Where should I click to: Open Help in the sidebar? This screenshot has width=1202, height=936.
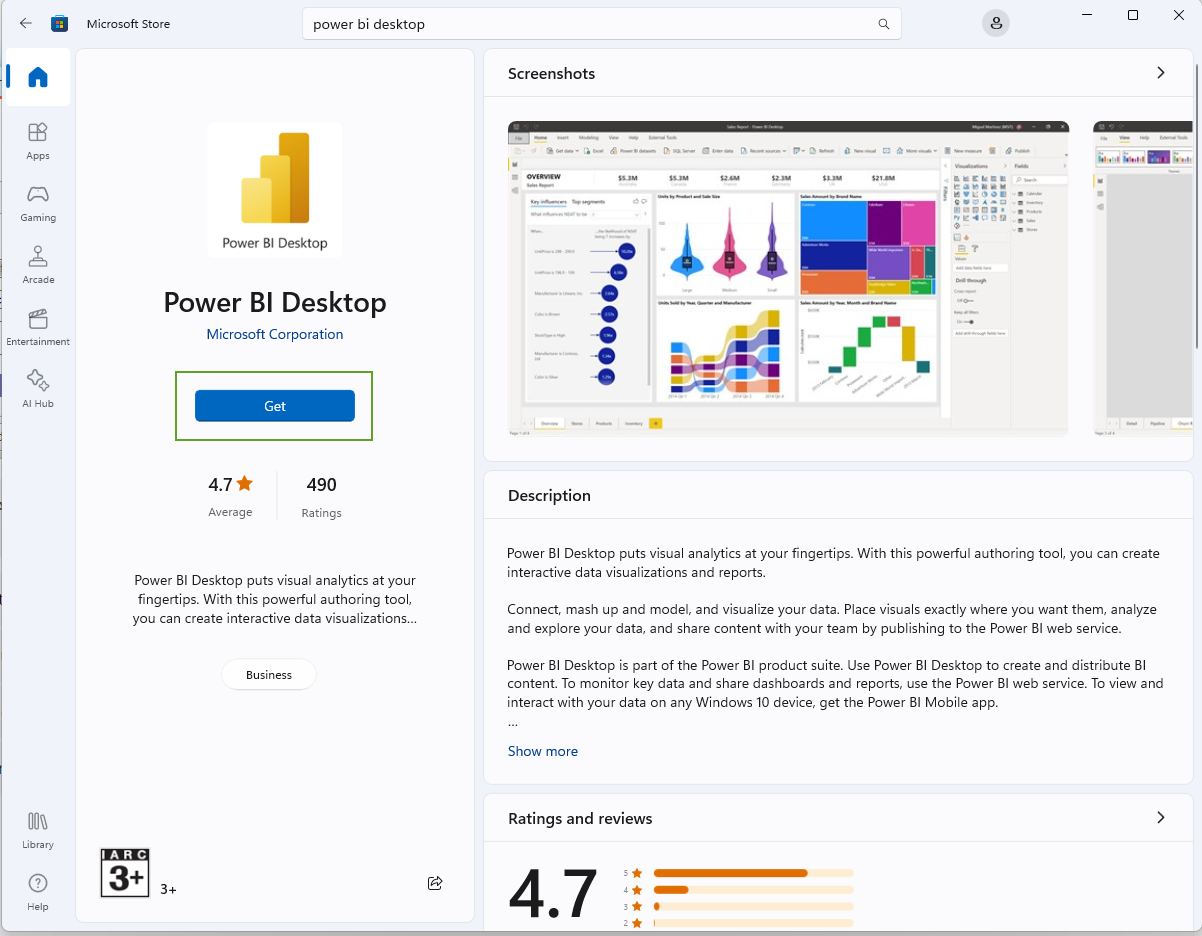coord(38,891)
